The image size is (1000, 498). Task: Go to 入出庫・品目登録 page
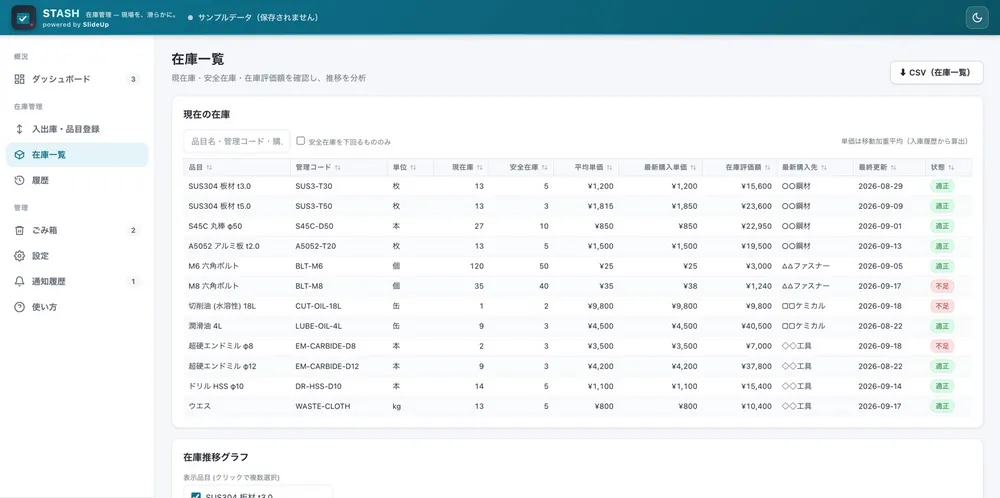(77, 129)
